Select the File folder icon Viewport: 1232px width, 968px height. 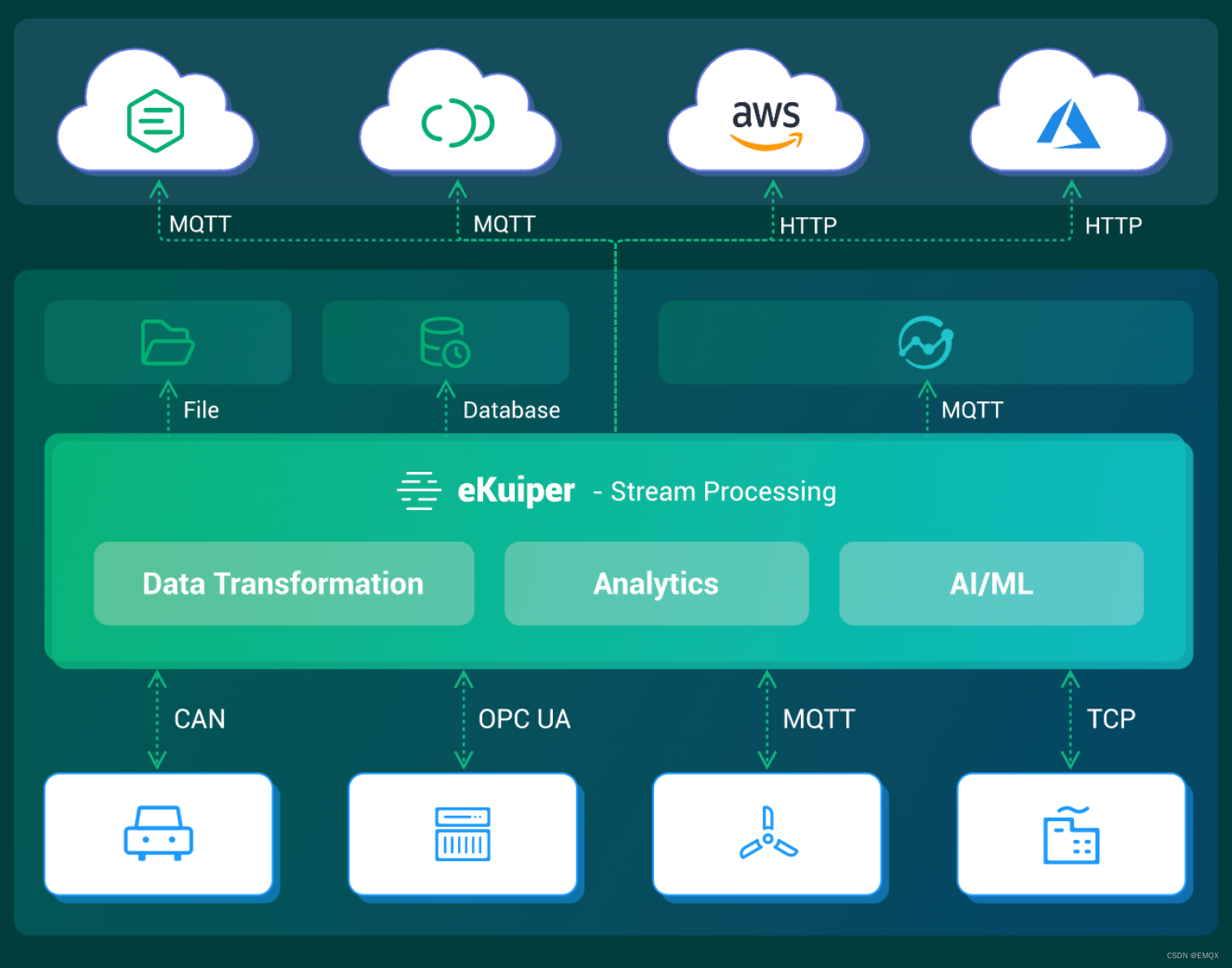point(167,342)
